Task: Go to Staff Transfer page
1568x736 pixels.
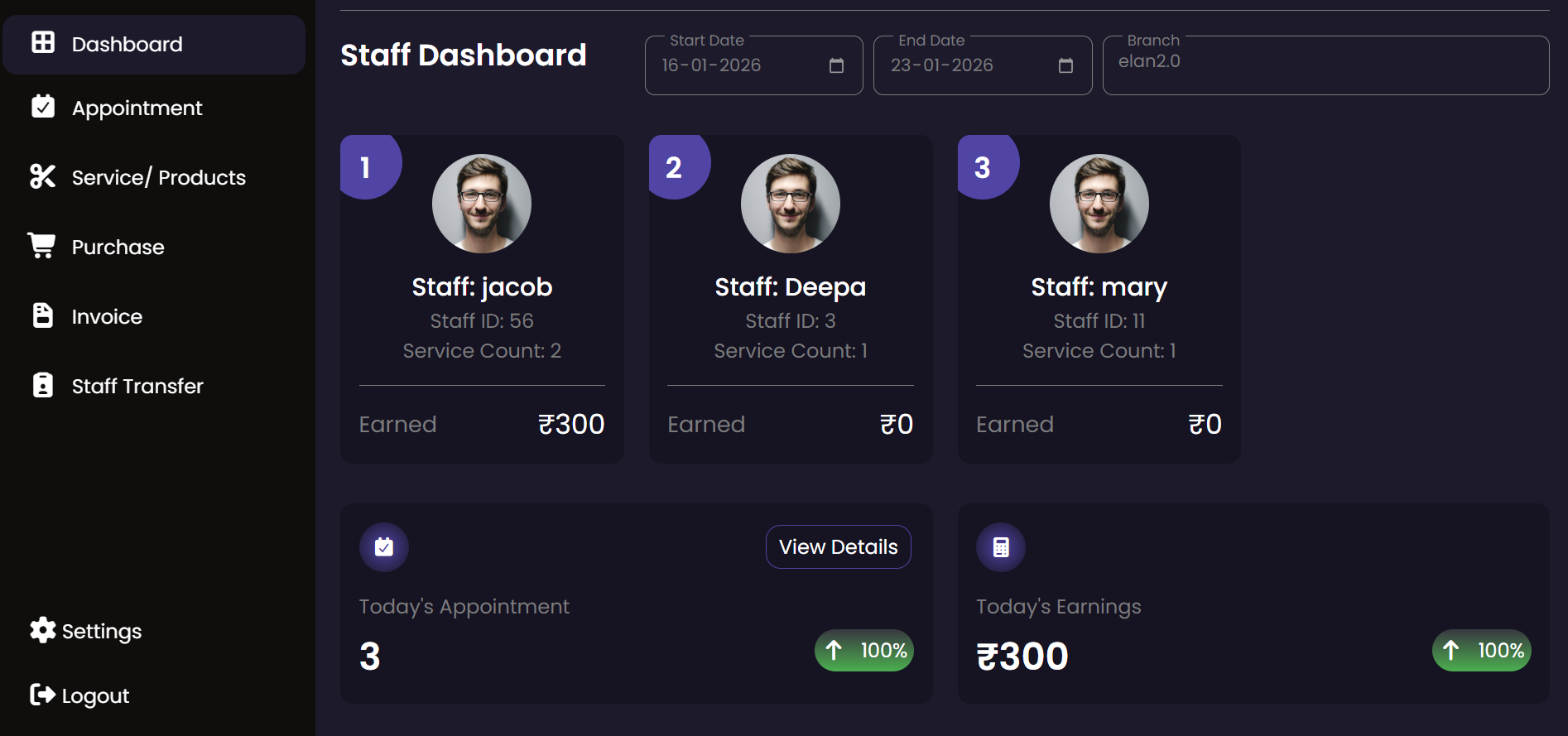Action: 137,386
